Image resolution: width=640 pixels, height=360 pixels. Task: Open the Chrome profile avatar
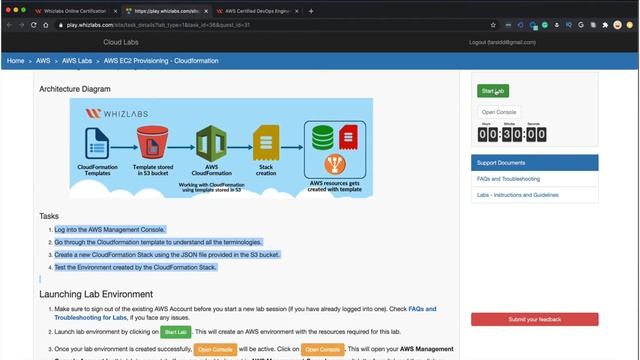[618, 25]
